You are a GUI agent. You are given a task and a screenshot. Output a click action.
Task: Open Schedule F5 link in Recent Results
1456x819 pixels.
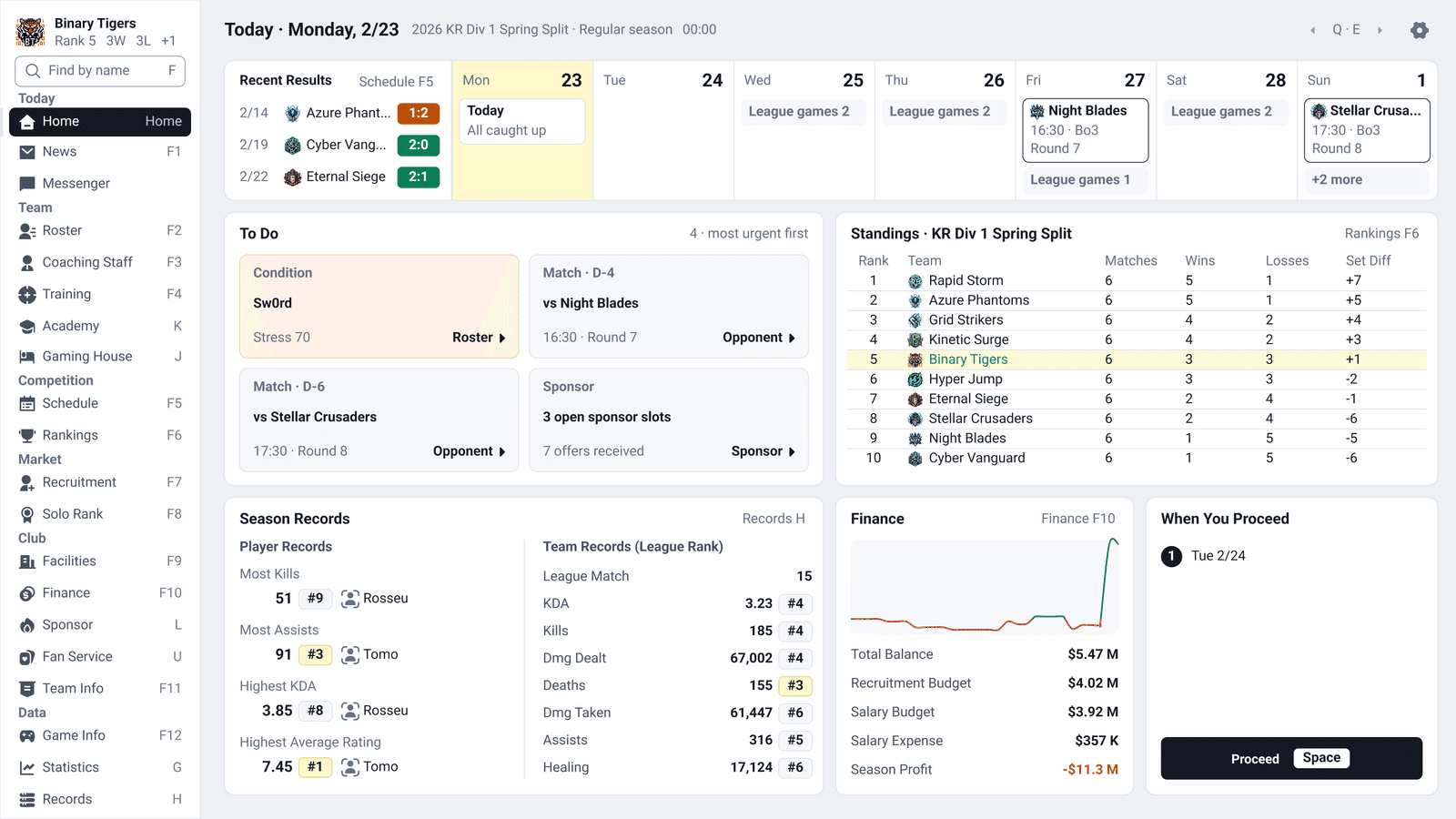(396, 81)
